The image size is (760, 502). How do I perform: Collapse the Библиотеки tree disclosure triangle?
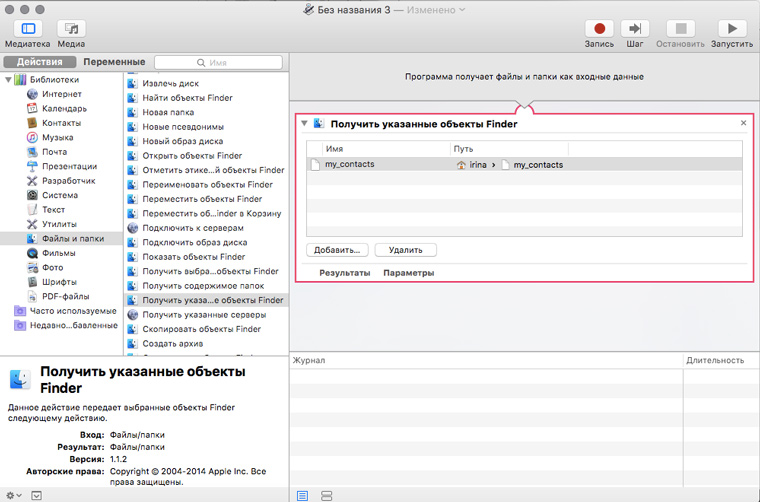coord(8,80)
